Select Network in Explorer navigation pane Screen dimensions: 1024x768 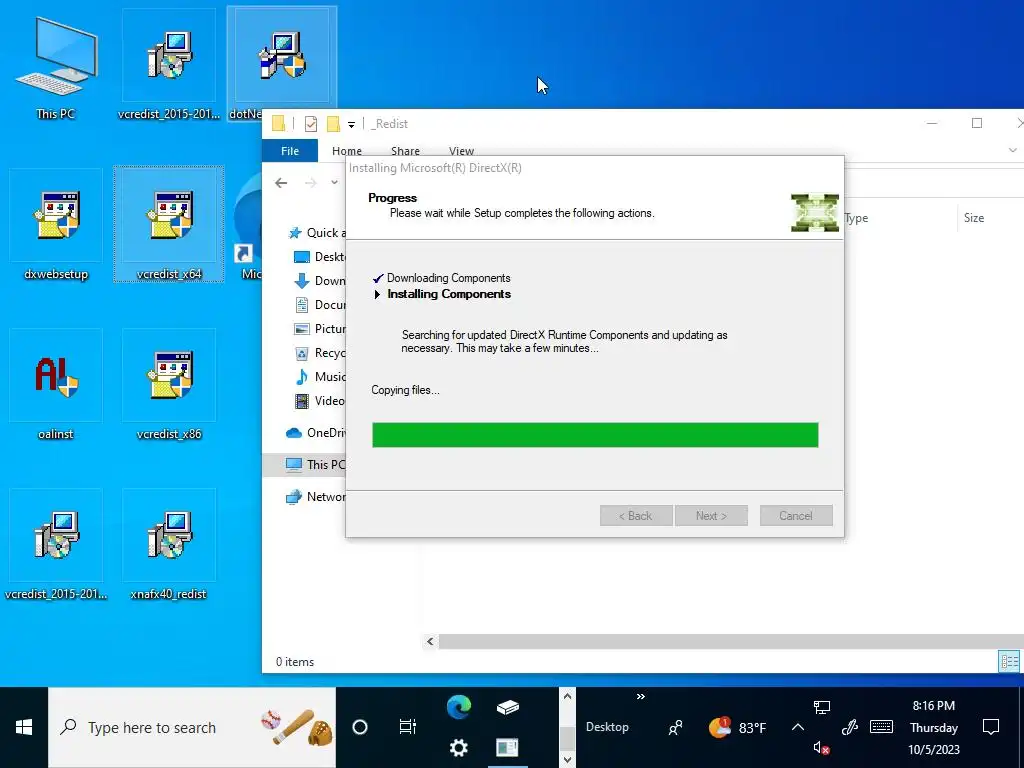coord(316,497)
